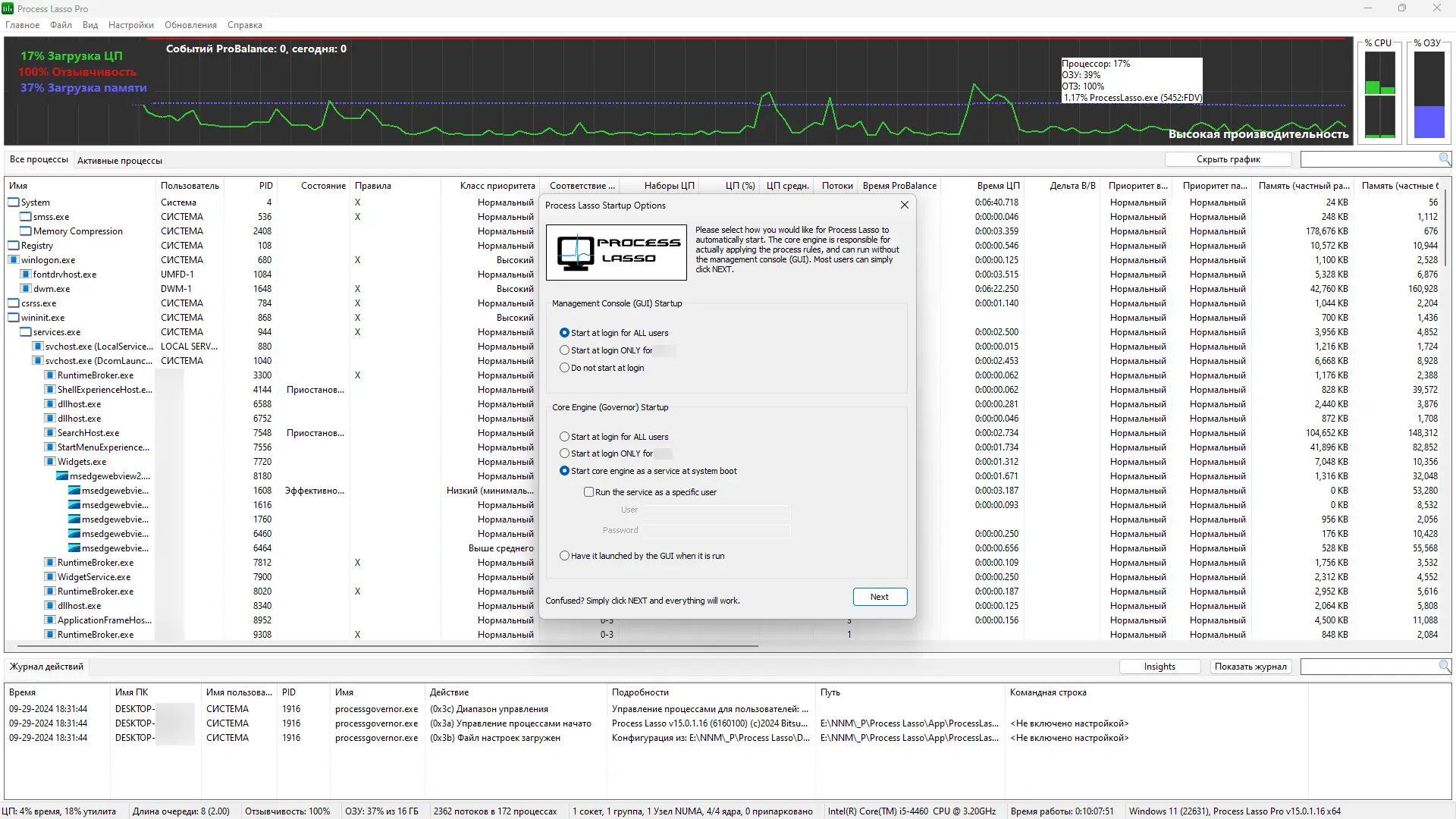Click the Widgets.exe process icon
This screenshot has height=819, width=1456.
(x=50, y=462)
